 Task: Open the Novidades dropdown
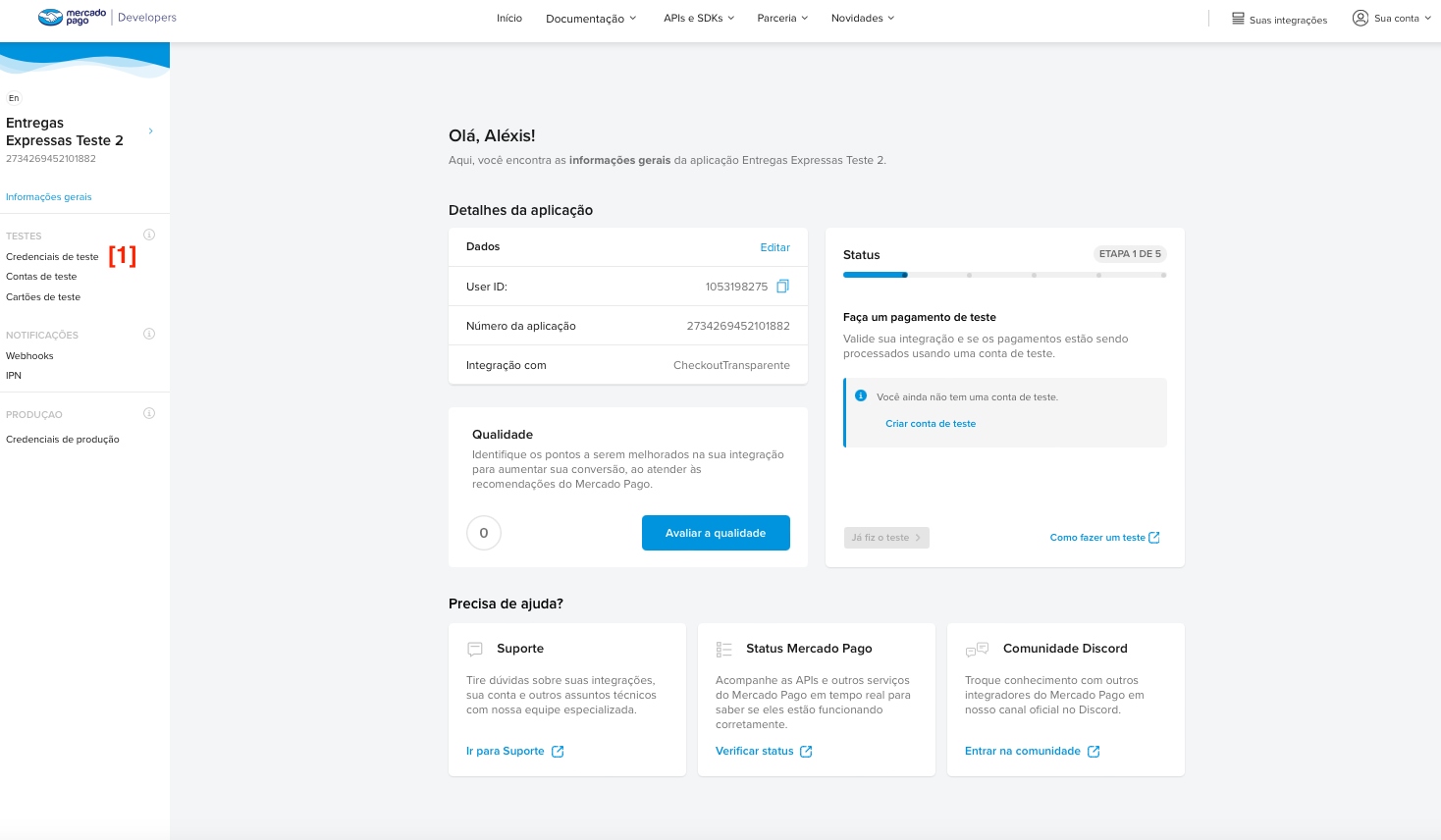click(863, 19)
